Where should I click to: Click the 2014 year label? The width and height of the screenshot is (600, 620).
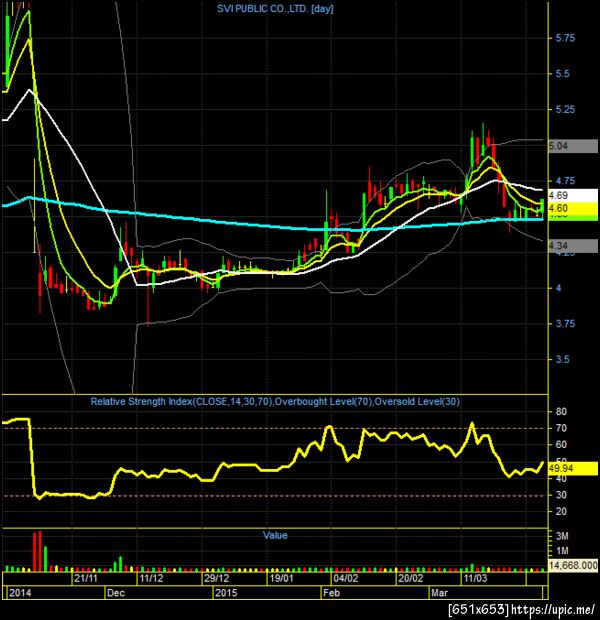(20, 593)
